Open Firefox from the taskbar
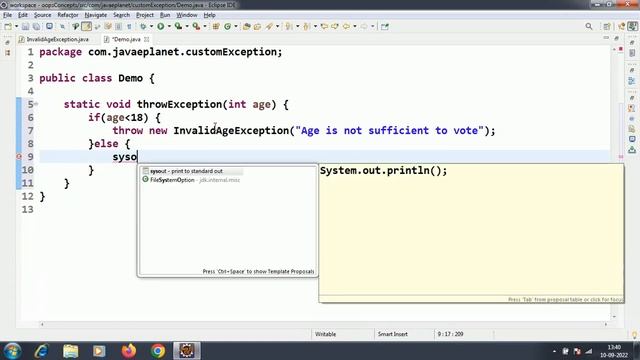The image size is (640, 360). coord(129,351)
